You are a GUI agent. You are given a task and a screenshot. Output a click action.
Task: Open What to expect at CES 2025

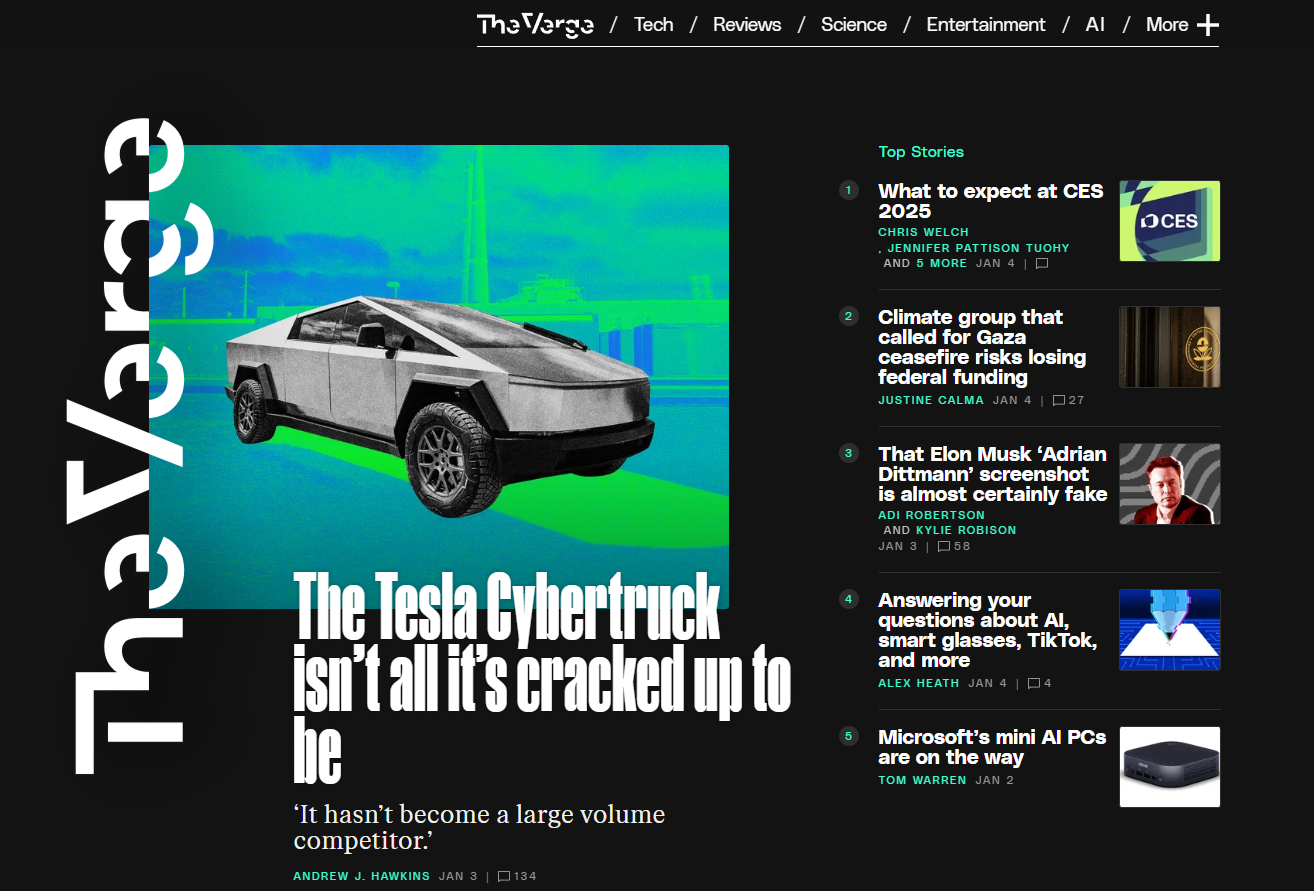pyautogui.click(x=990, y=201)
